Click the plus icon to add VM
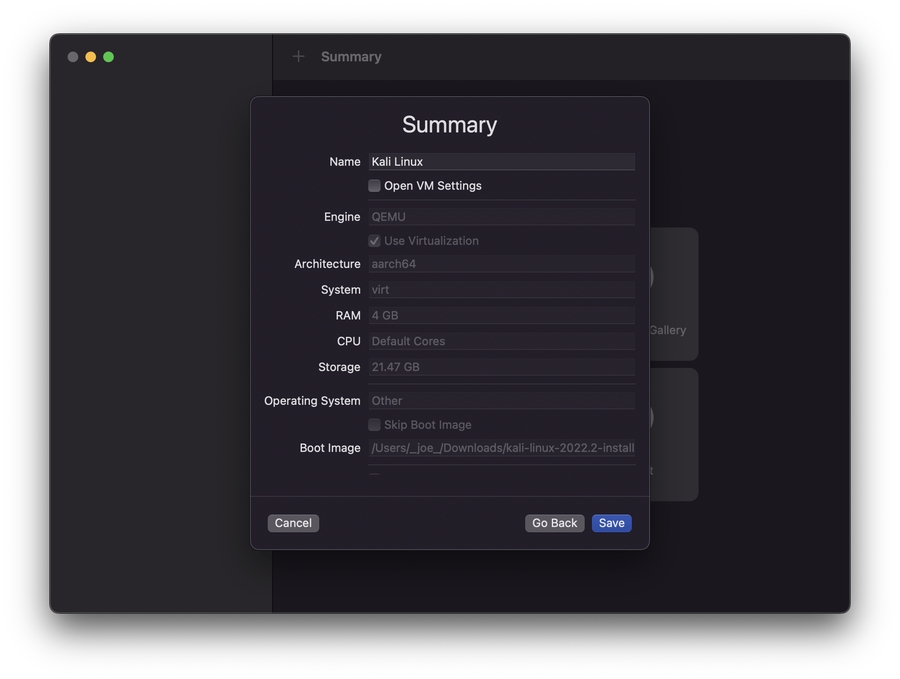Viewport: 900px width, 679px height. 298,57
